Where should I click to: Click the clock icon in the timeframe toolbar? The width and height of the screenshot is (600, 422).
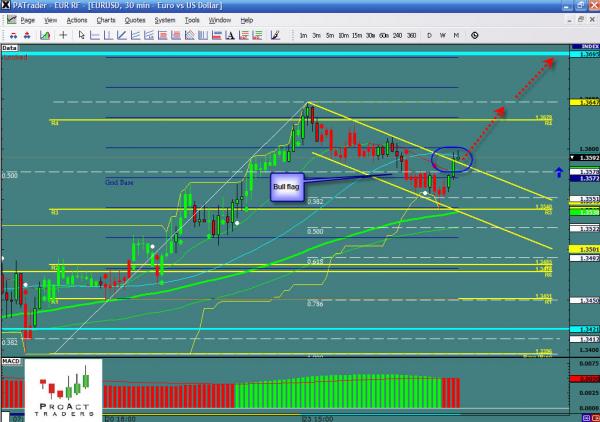[474, 36]
